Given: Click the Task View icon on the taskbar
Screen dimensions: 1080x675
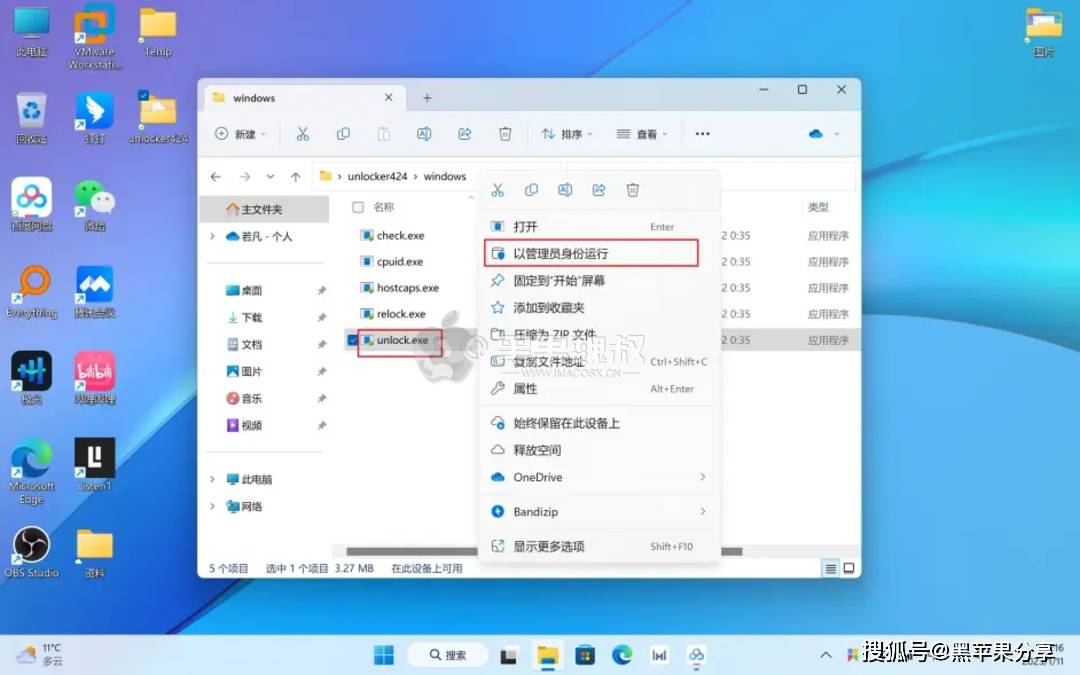Looking at the screenshot, I should click(x=508, y=655).
